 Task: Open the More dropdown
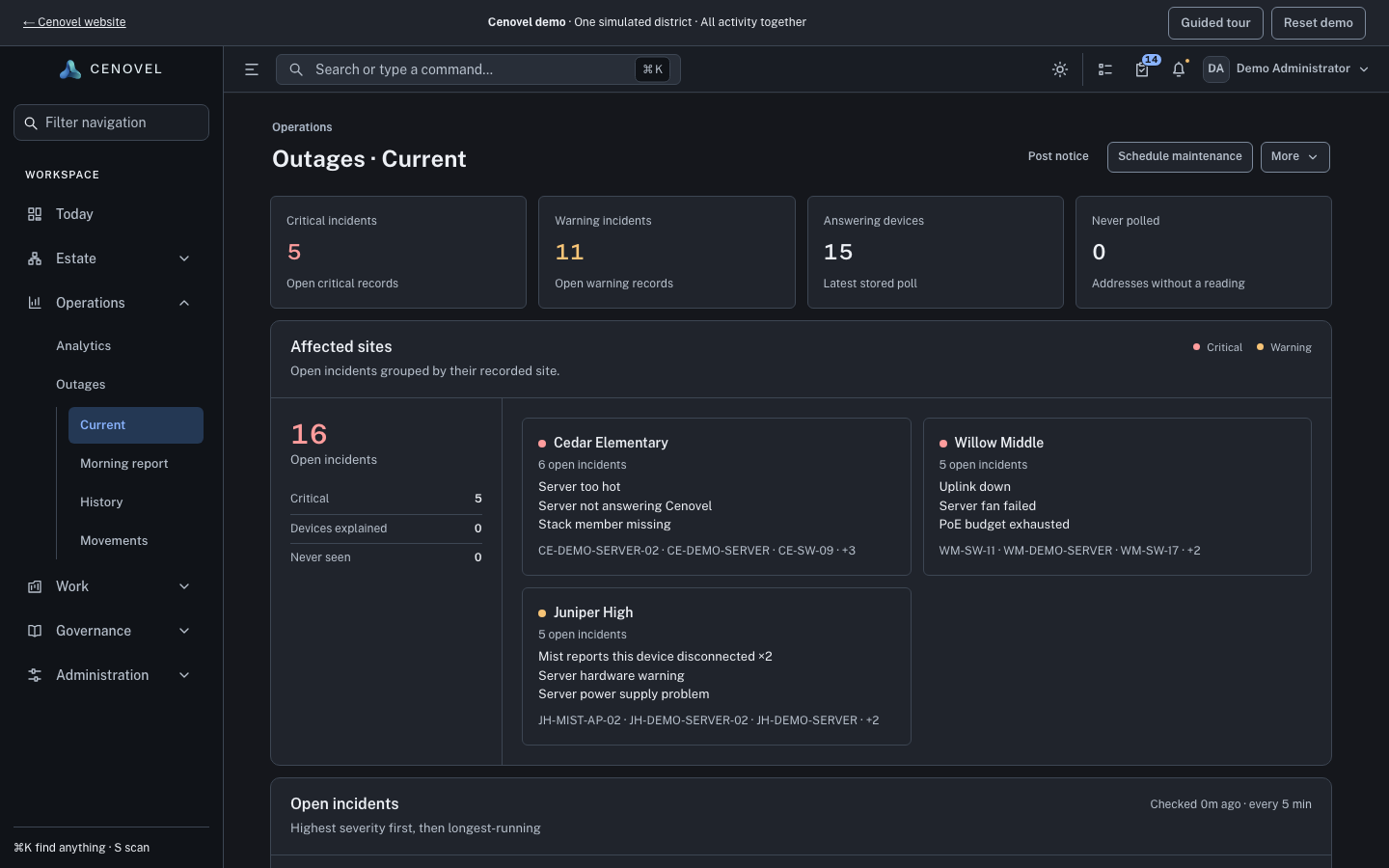pyautogui.click(x=1294, y=157)
